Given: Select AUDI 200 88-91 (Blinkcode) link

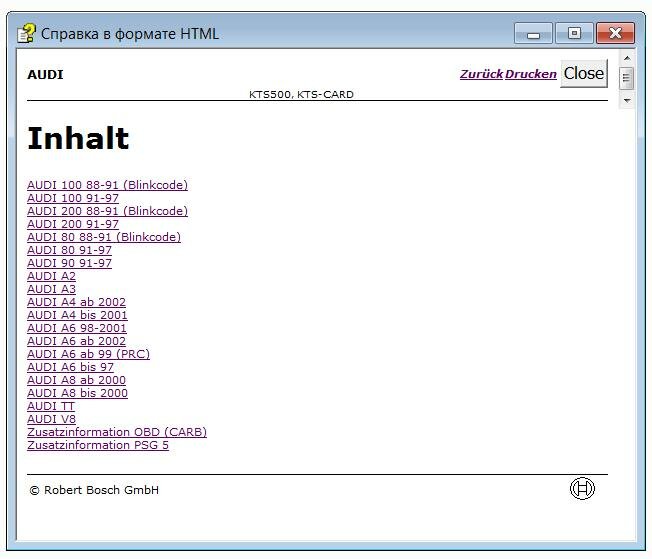Looking at the screenshot, I should [107, 211].
